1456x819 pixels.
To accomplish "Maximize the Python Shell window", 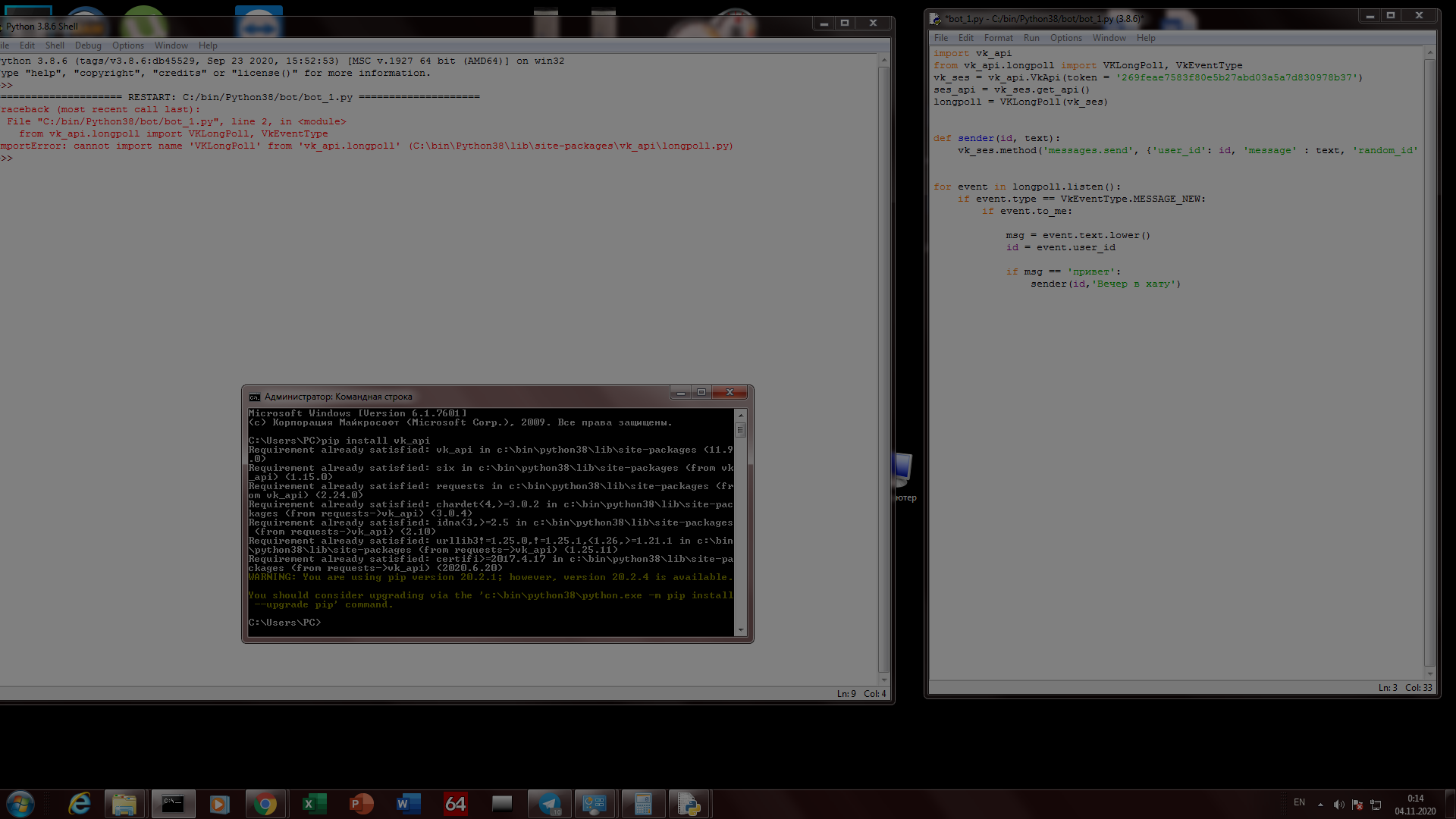I will click(x=844, y=23).
